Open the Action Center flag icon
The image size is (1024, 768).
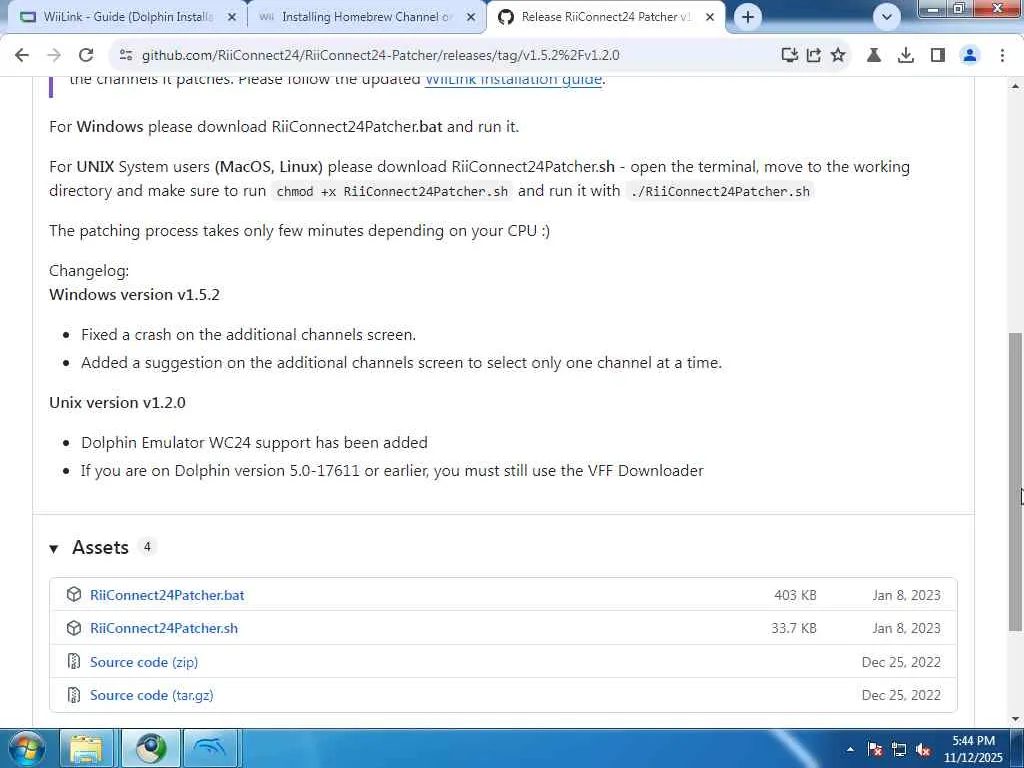pos(875,749)
